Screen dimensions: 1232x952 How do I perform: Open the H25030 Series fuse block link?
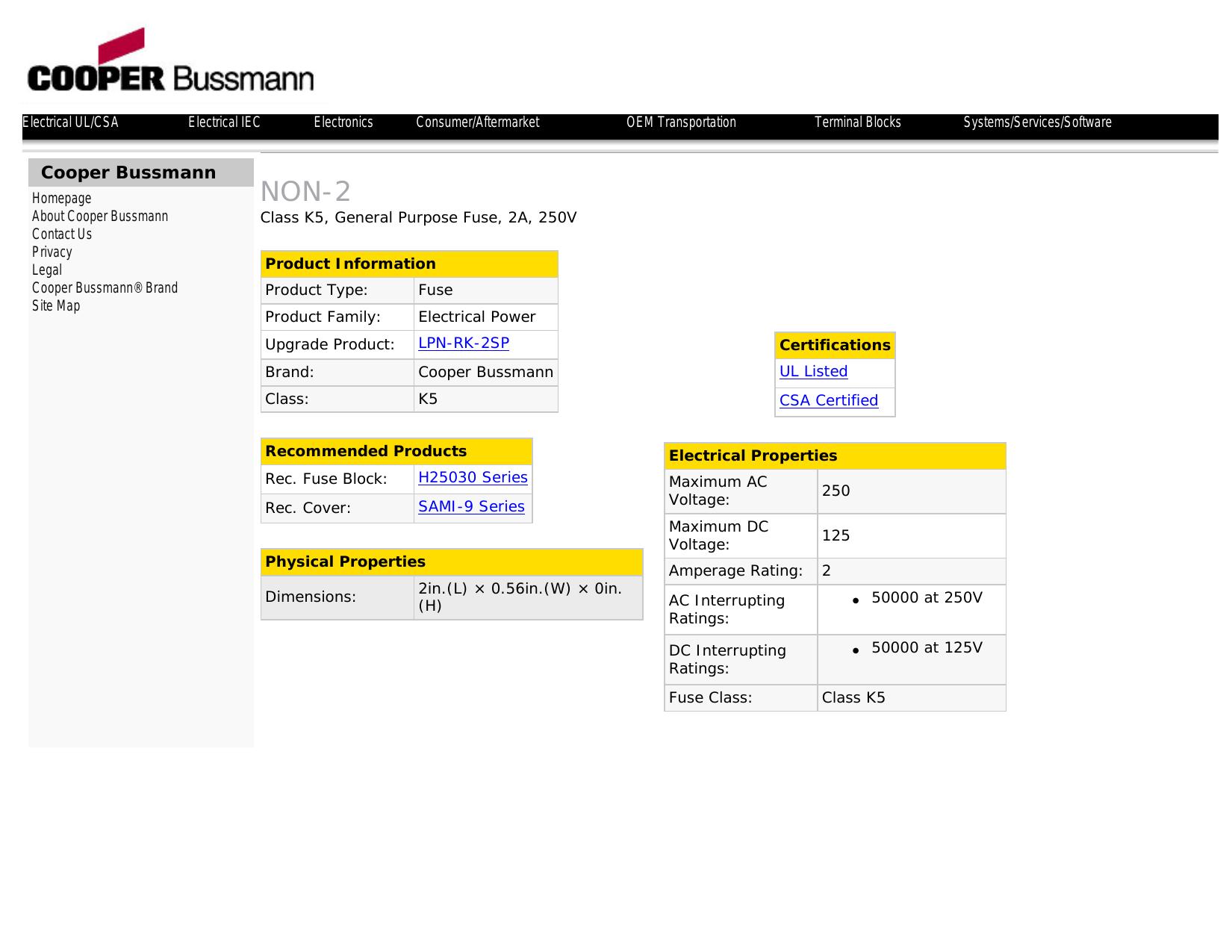coord(473,478)
